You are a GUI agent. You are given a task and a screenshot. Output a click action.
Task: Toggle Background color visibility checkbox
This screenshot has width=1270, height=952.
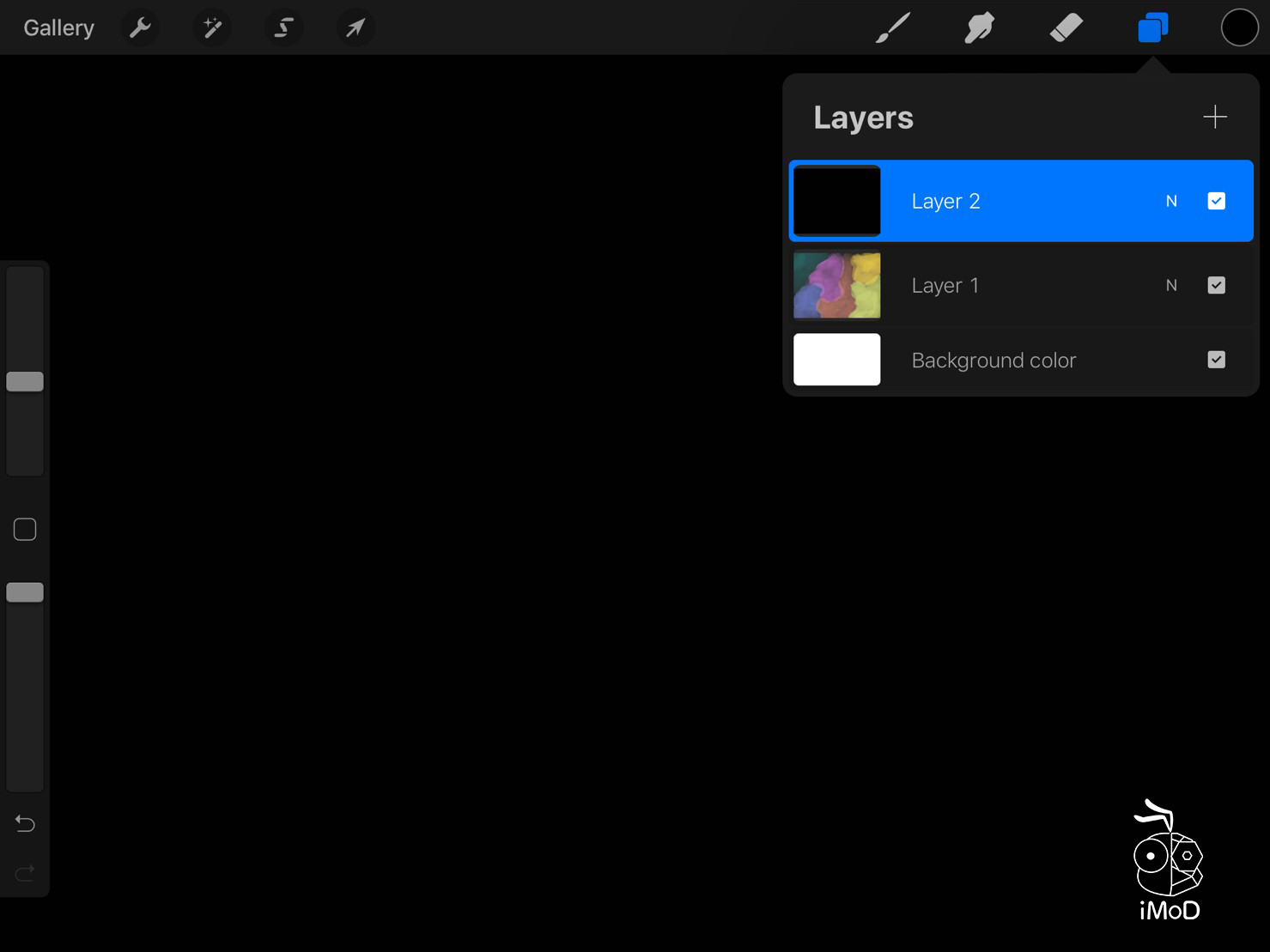(x=1216, y=360)
